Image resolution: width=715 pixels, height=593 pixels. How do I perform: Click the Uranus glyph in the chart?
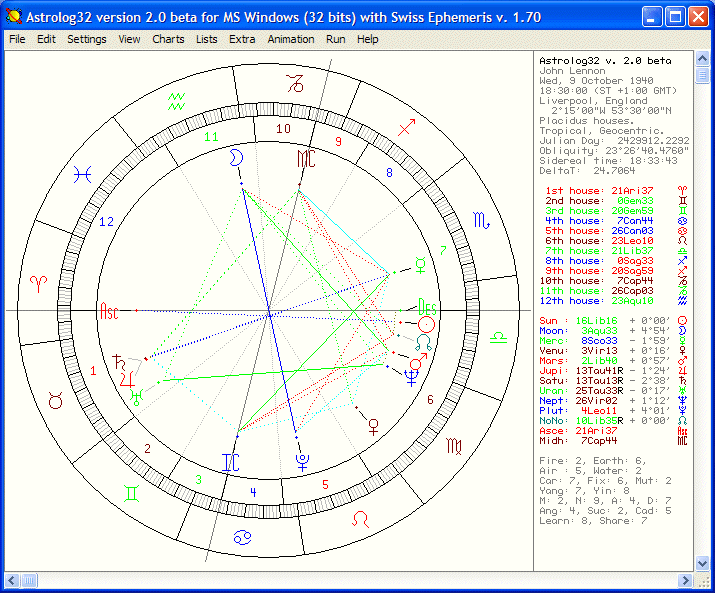click(137, 397)
